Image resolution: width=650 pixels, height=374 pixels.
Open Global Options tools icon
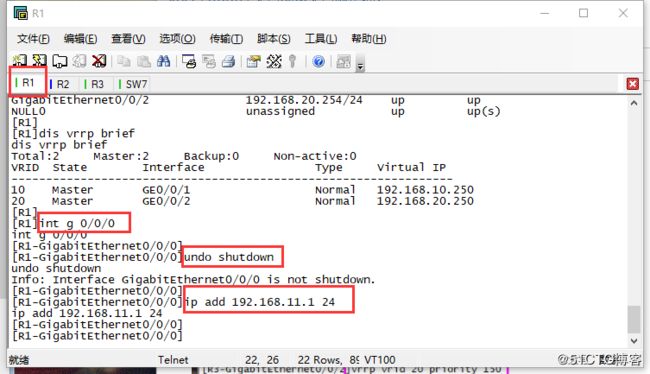point(274,61)
